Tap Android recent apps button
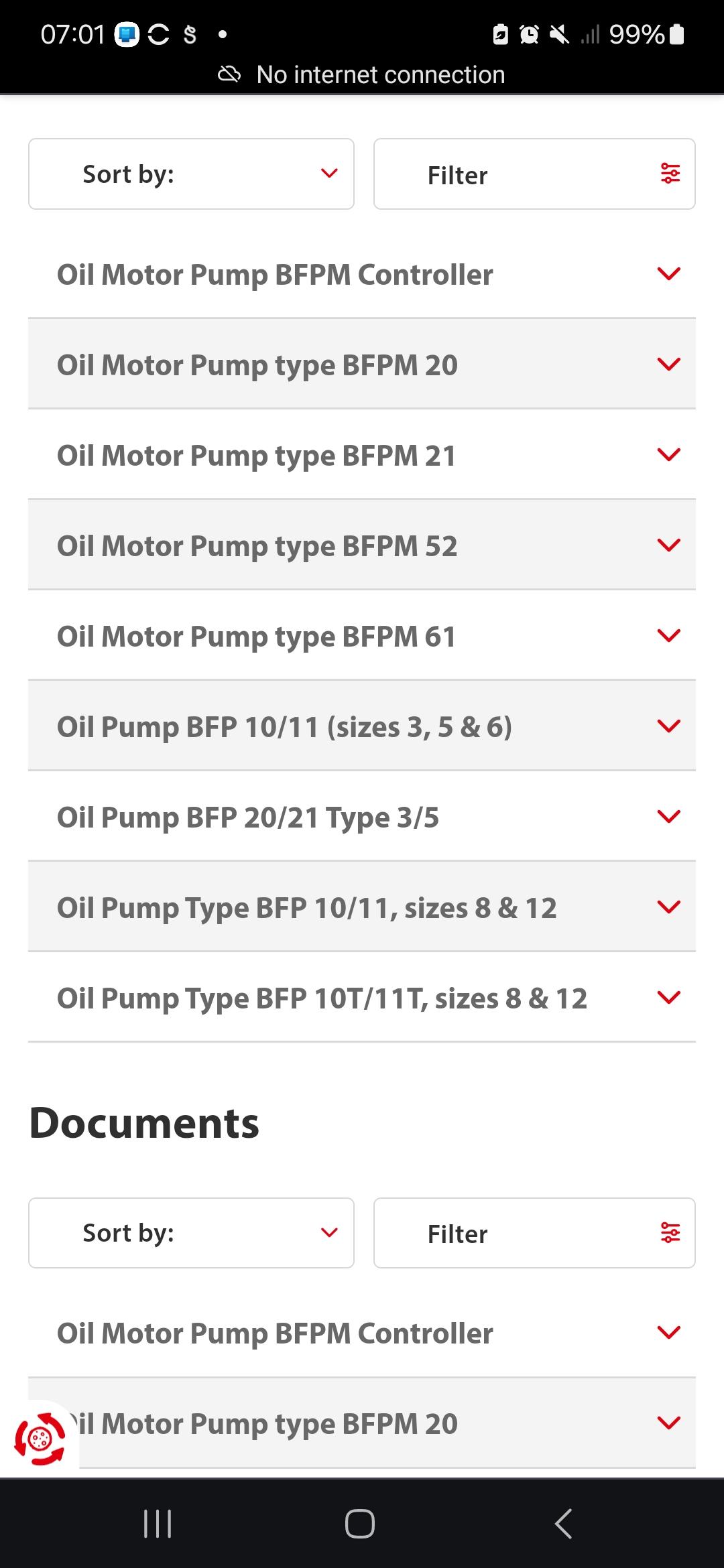 (158, 1523)
